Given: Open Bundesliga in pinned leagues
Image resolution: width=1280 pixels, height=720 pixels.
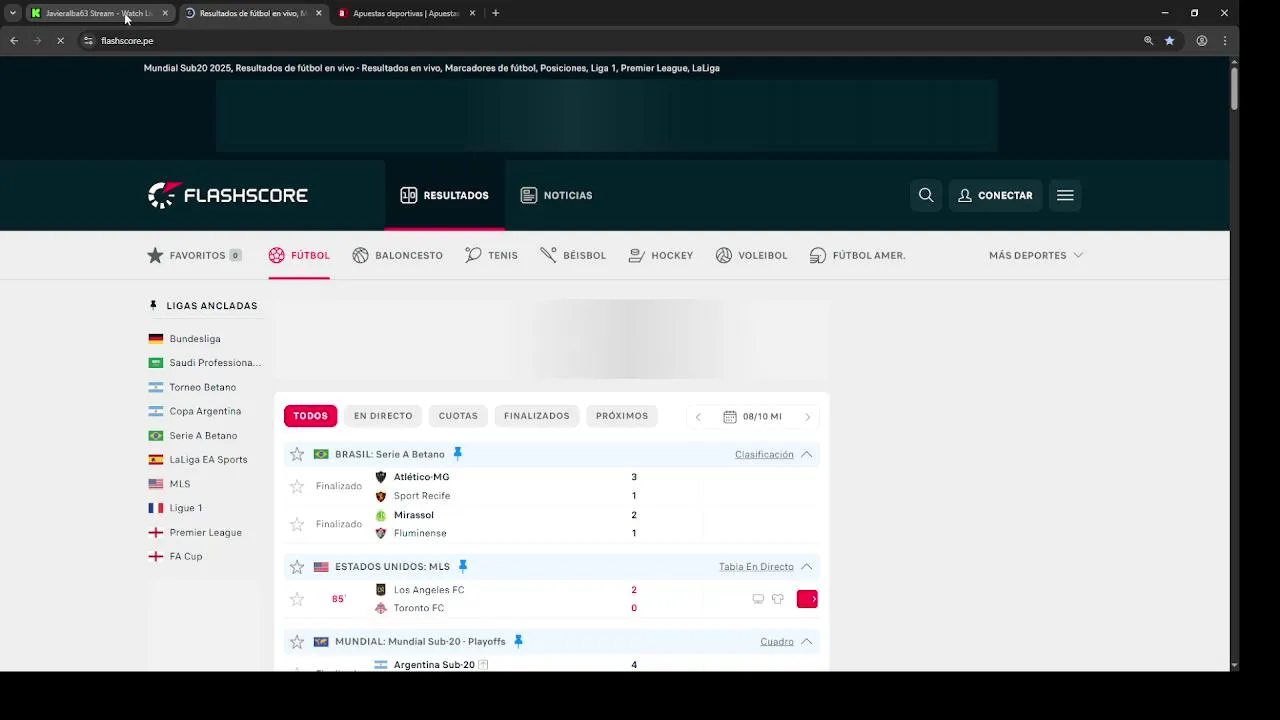Looking at the screenshot, I should [195, 339].
